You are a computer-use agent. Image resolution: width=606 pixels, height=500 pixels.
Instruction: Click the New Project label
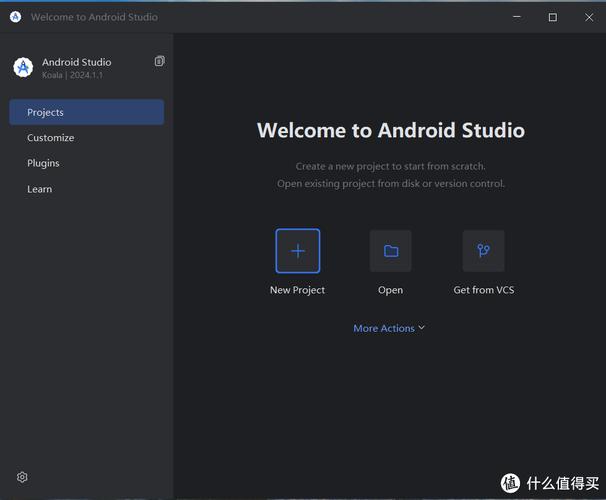pos(298,290)
